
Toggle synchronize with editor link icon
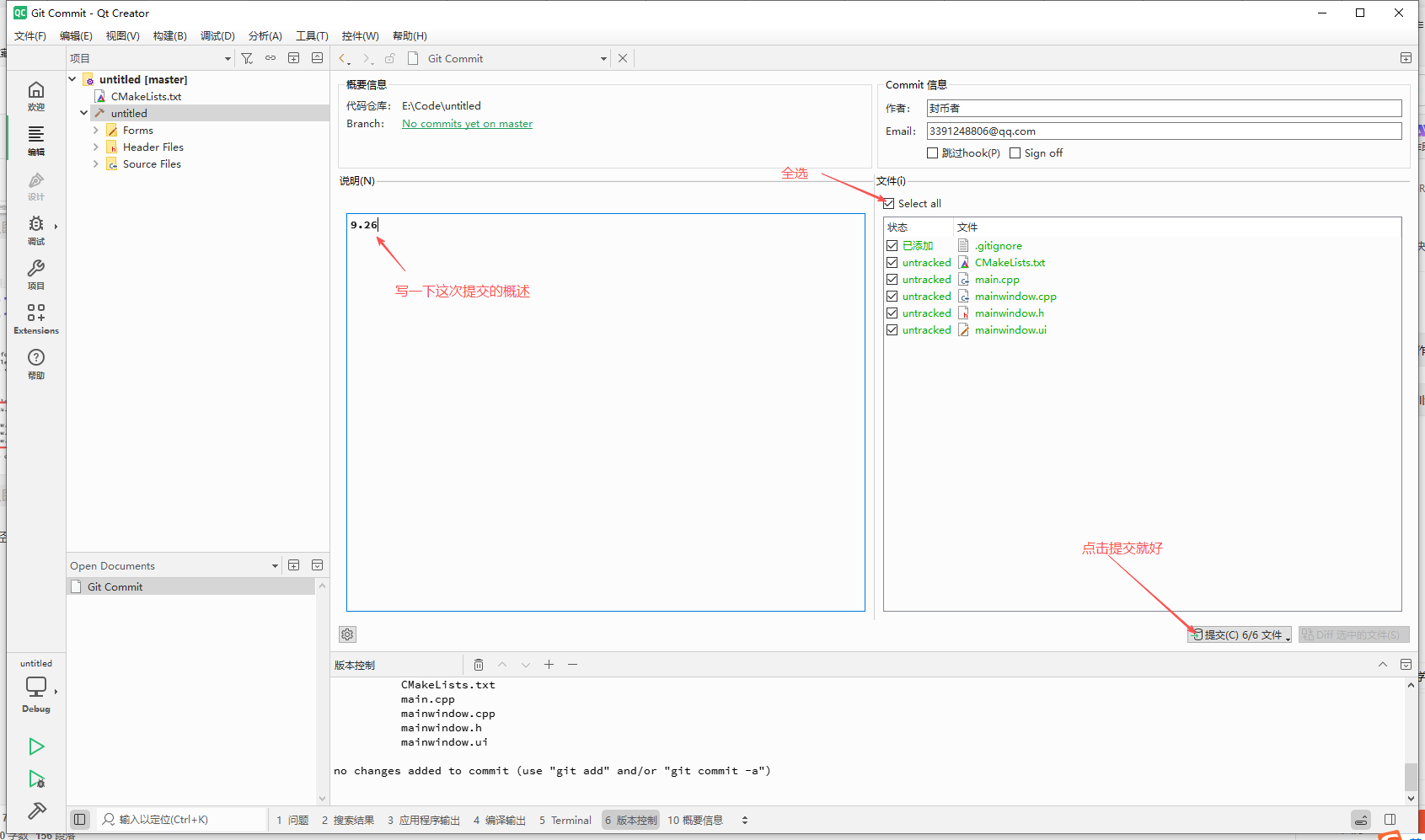(x=271, y=58)
